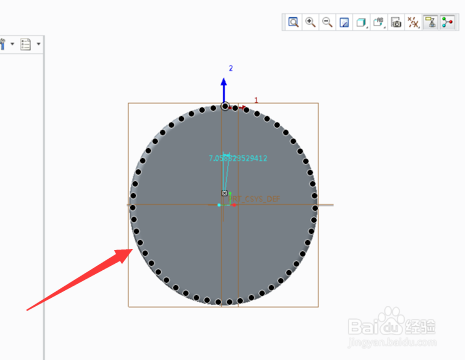
Task: Click the blue direction 2 arrow
Action: pos(224,90)
